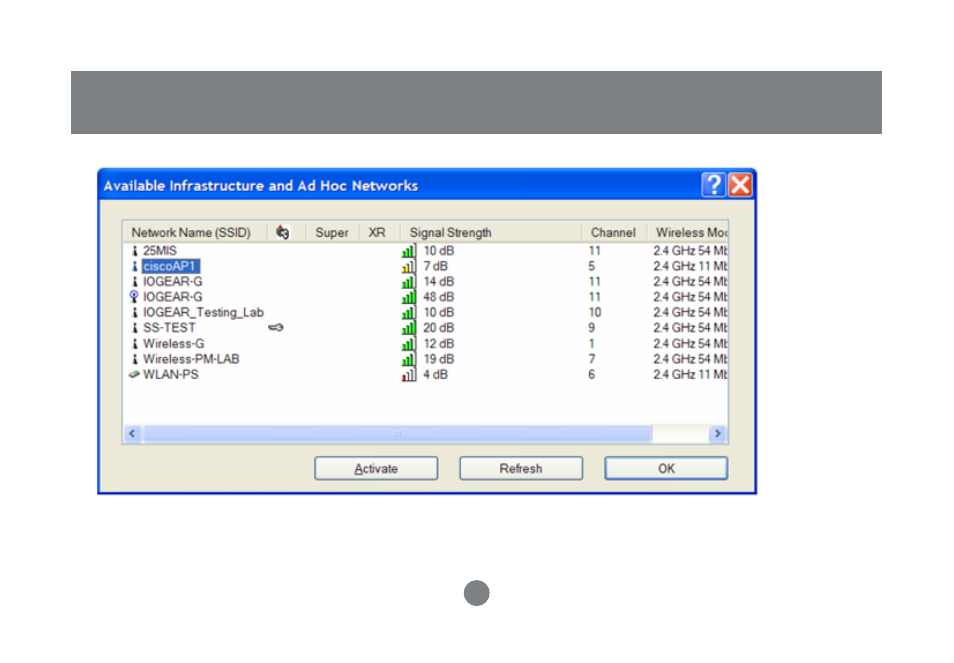Click the horizontal scrollbar right arrow
Image resolution: width=954 pixels, height=663 pixels.
[x=718, y=433]
